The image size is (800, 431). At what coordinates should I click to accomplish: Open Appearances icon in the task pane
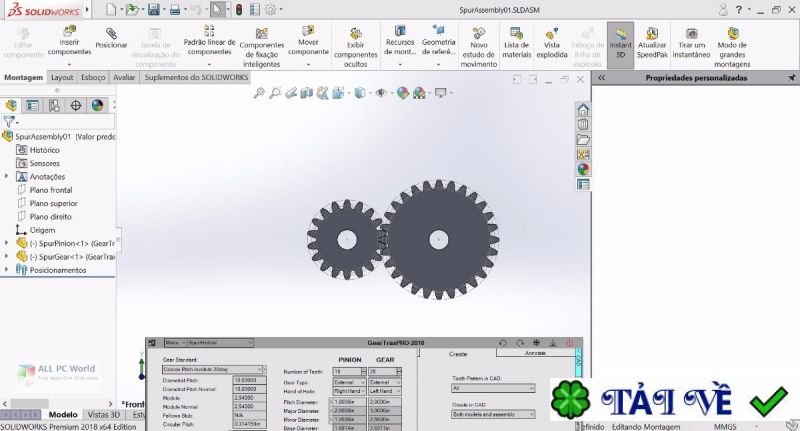point(583,169)
